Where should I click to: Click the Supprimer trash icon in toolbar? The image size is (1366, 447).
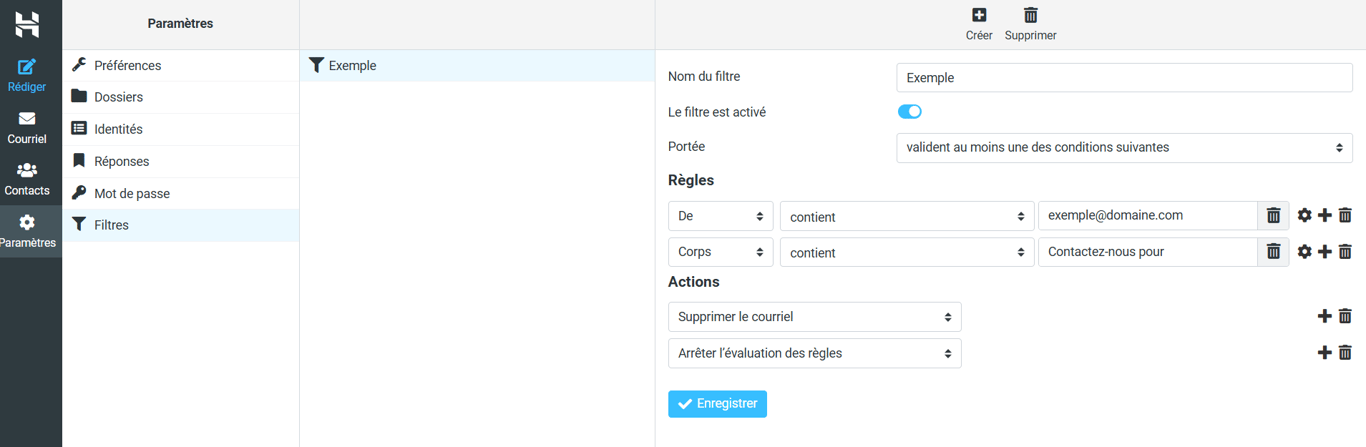pyautogui.click(x=1030, y=16)
